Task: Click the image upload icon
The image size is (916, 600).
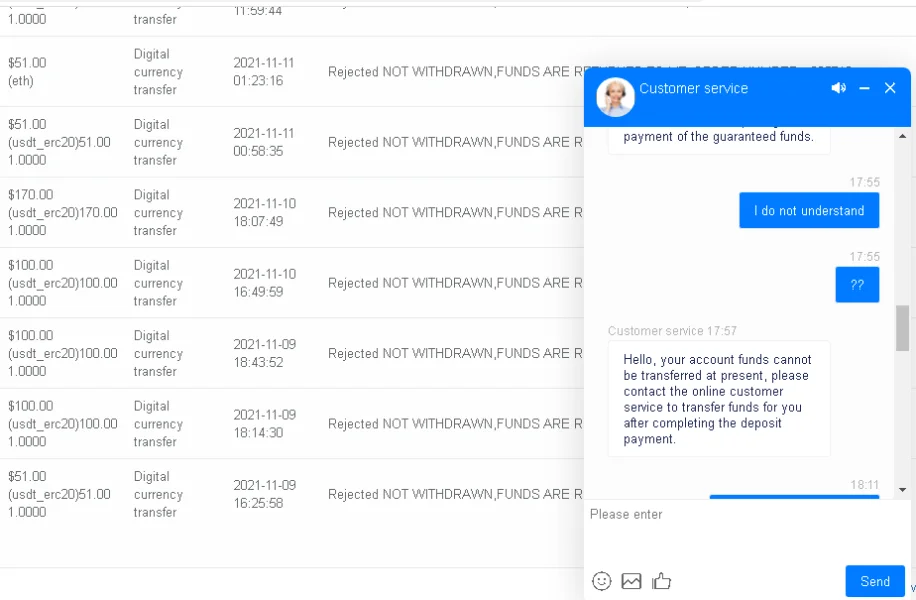Action: (631, 581)
